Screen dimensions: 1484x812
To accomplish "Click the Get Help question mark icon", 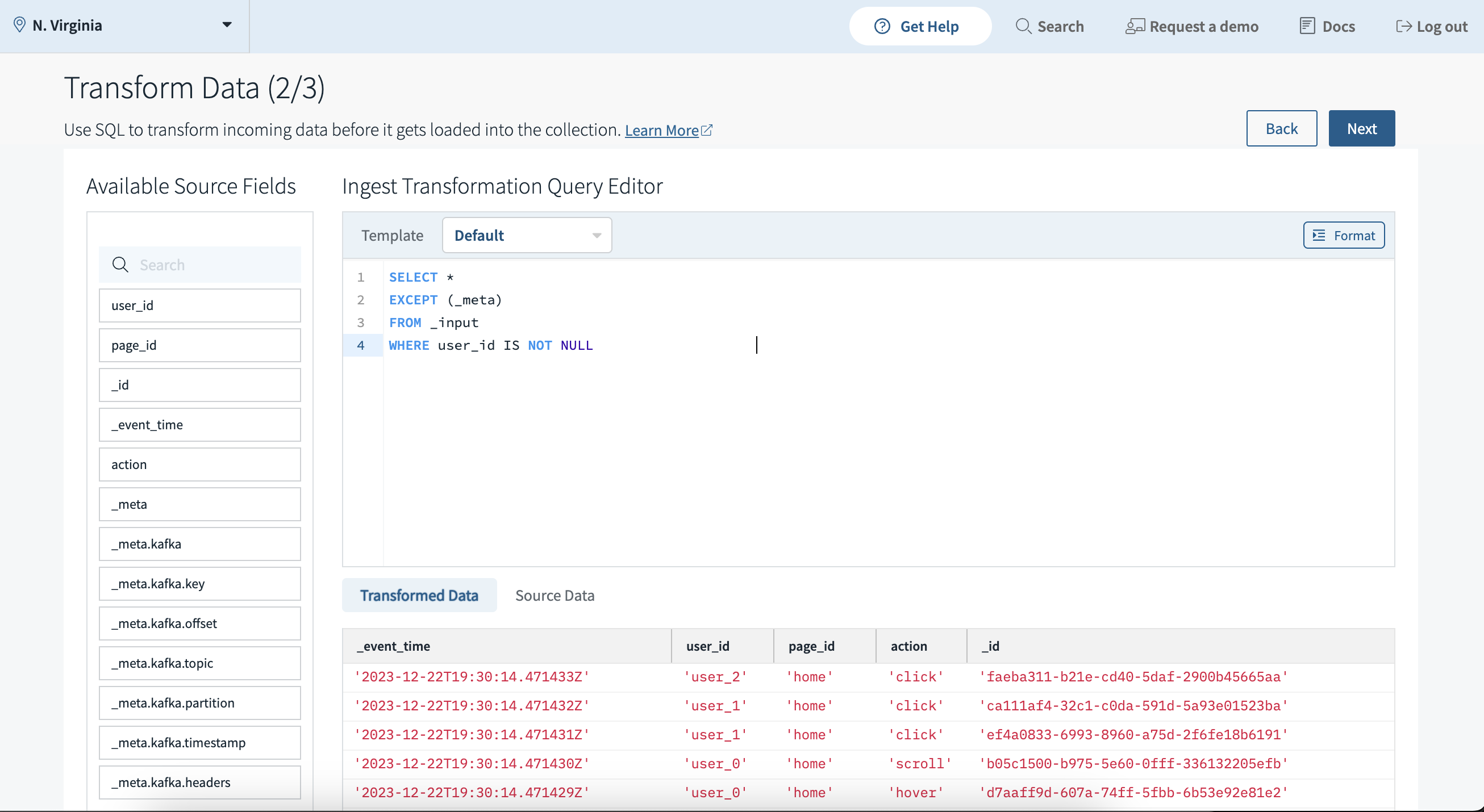I will [x=881, y=27].
